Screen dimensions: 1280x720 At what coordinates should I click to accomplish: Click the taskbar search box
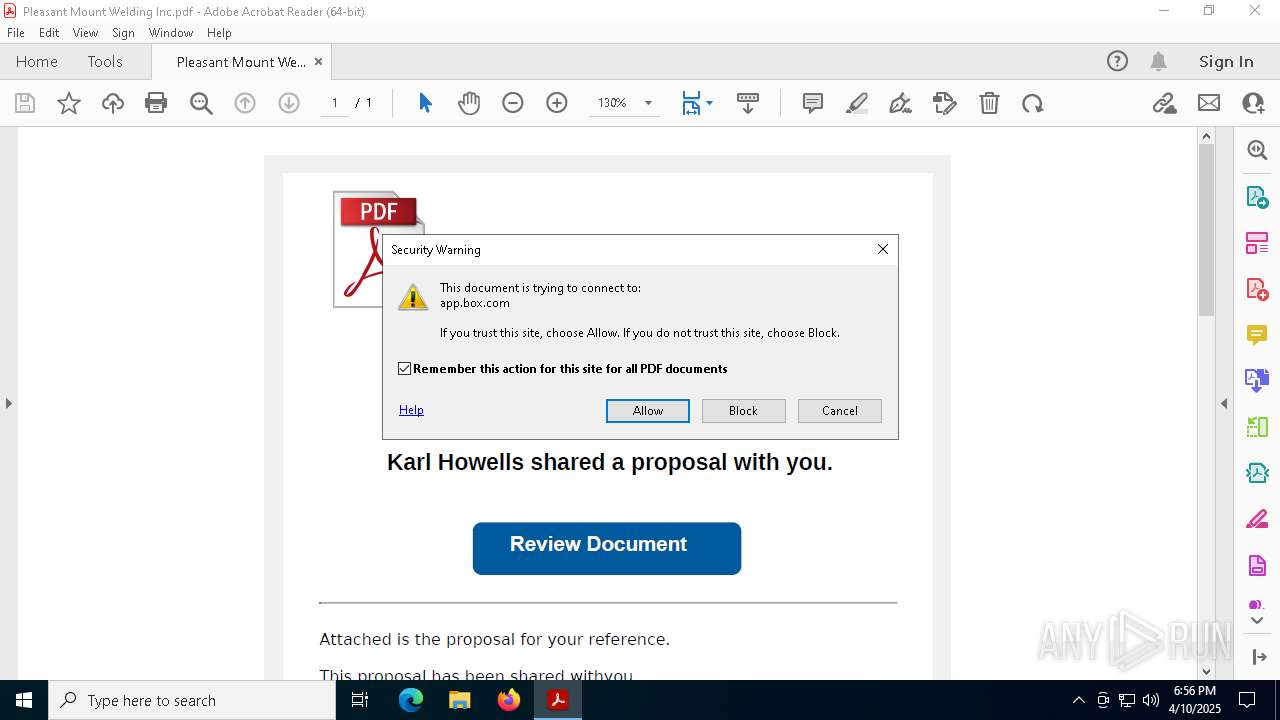tap(192, 700)
